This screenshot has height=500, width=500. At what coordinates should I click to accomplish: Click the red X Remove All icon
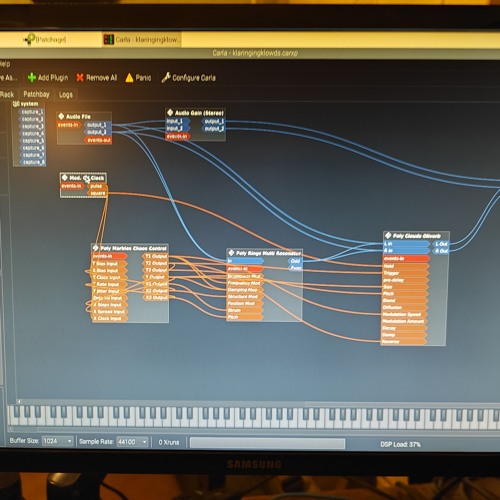[x=80, y=77]
